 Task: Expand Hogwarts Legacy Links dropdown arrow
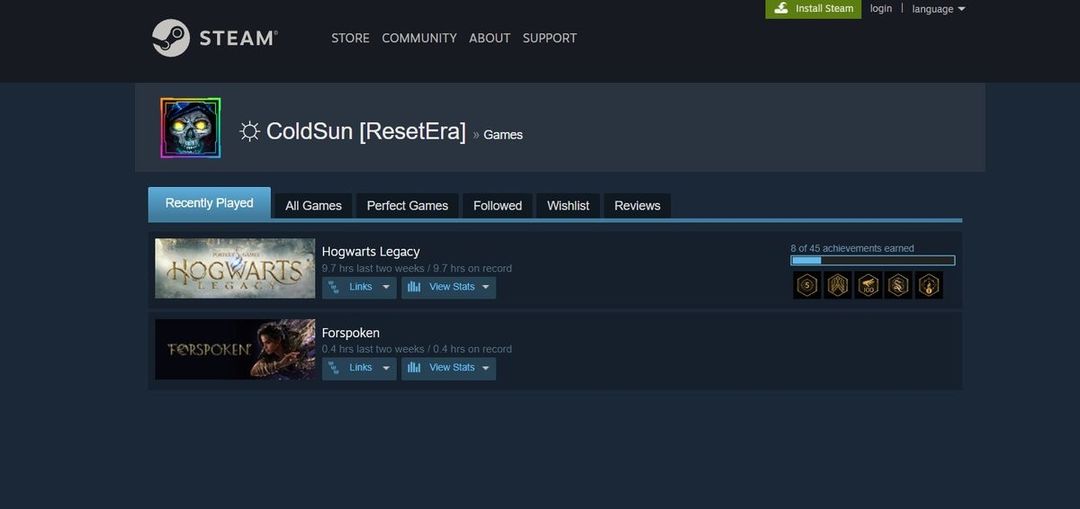(386, 287)
